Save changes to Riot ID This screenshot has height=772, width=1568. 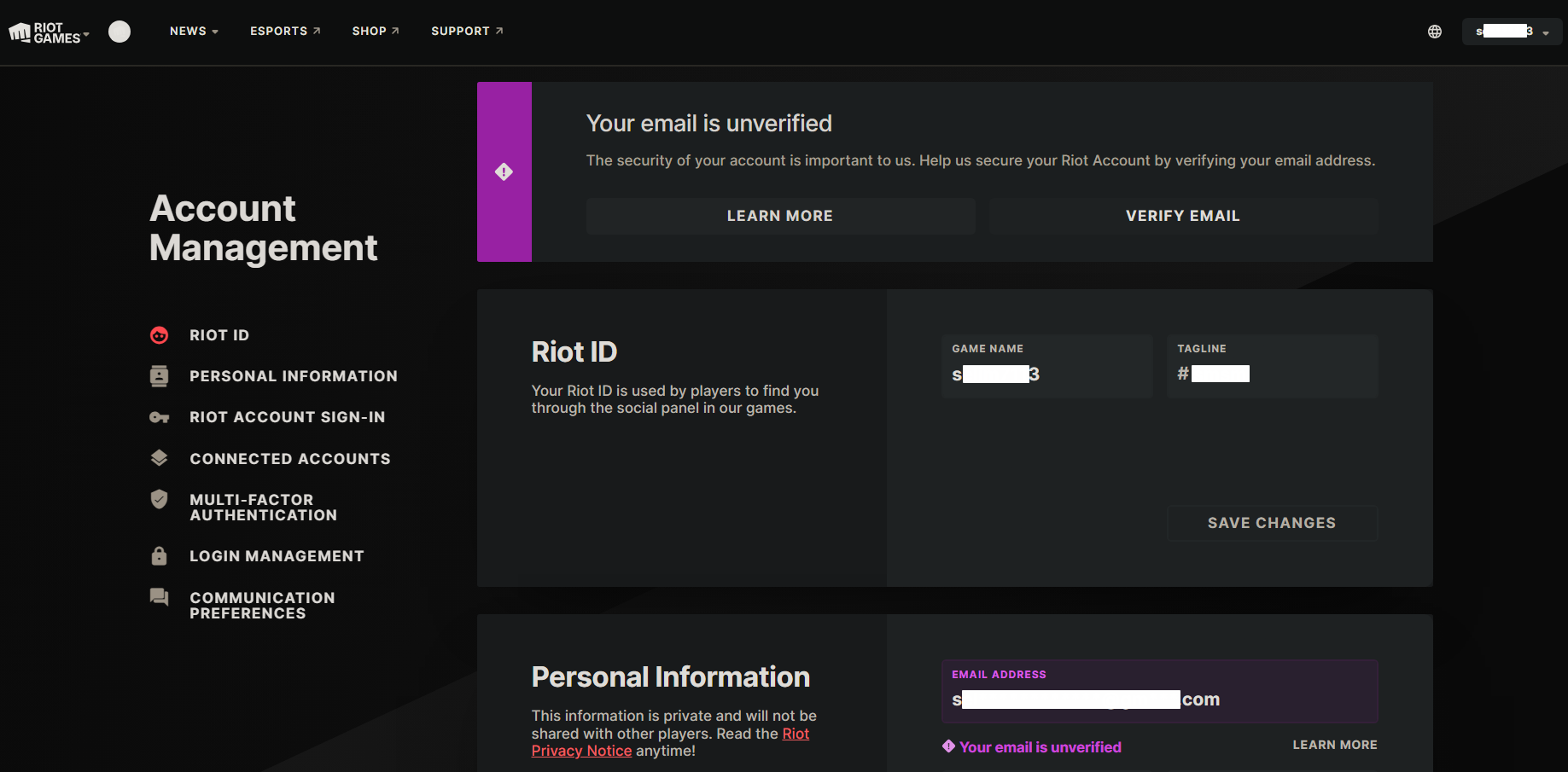(1272, 523)
